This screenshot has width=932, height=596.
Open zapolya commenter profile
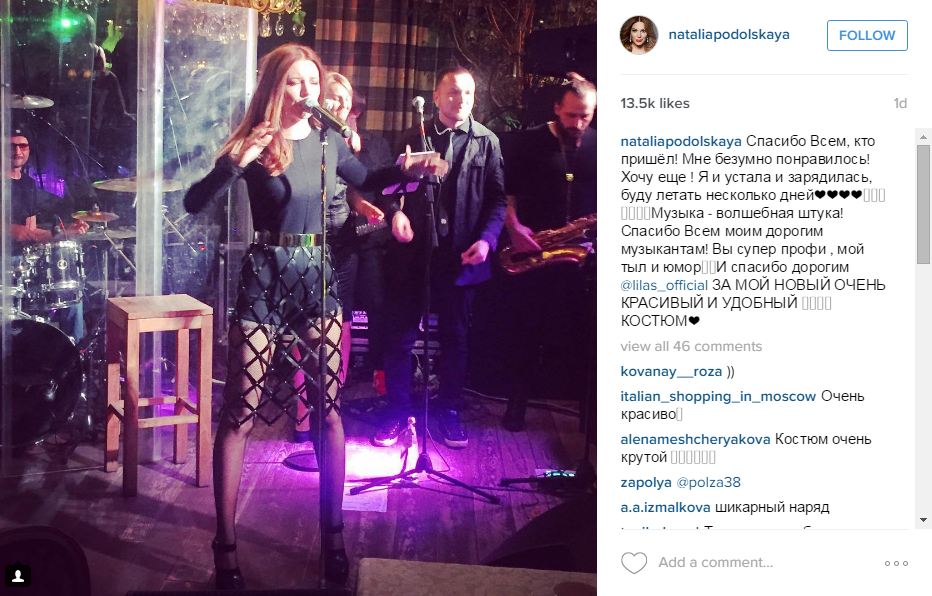pyautogui.click(x=646, y=483)
